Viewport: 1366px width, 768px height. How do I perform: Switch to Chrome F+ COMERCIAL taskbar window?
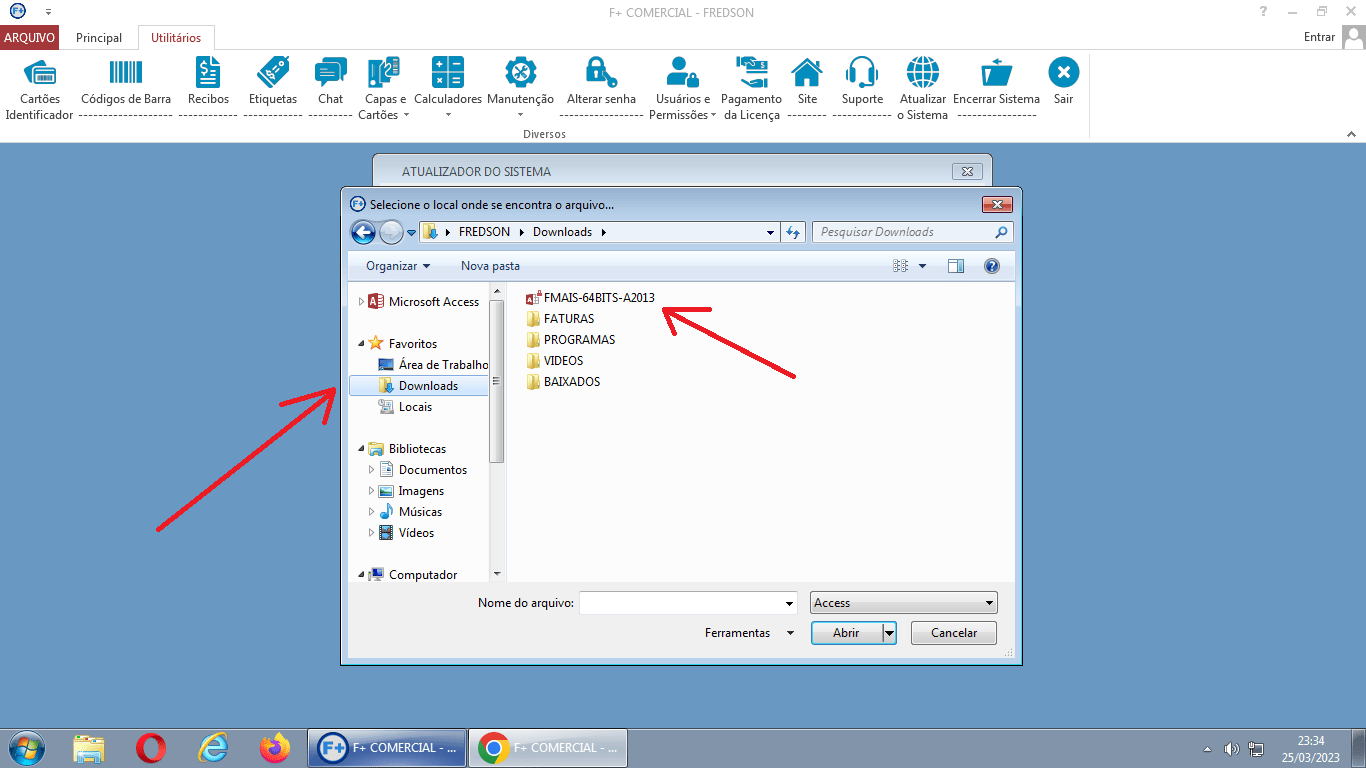pyautogui.click(x=548, y=747)
